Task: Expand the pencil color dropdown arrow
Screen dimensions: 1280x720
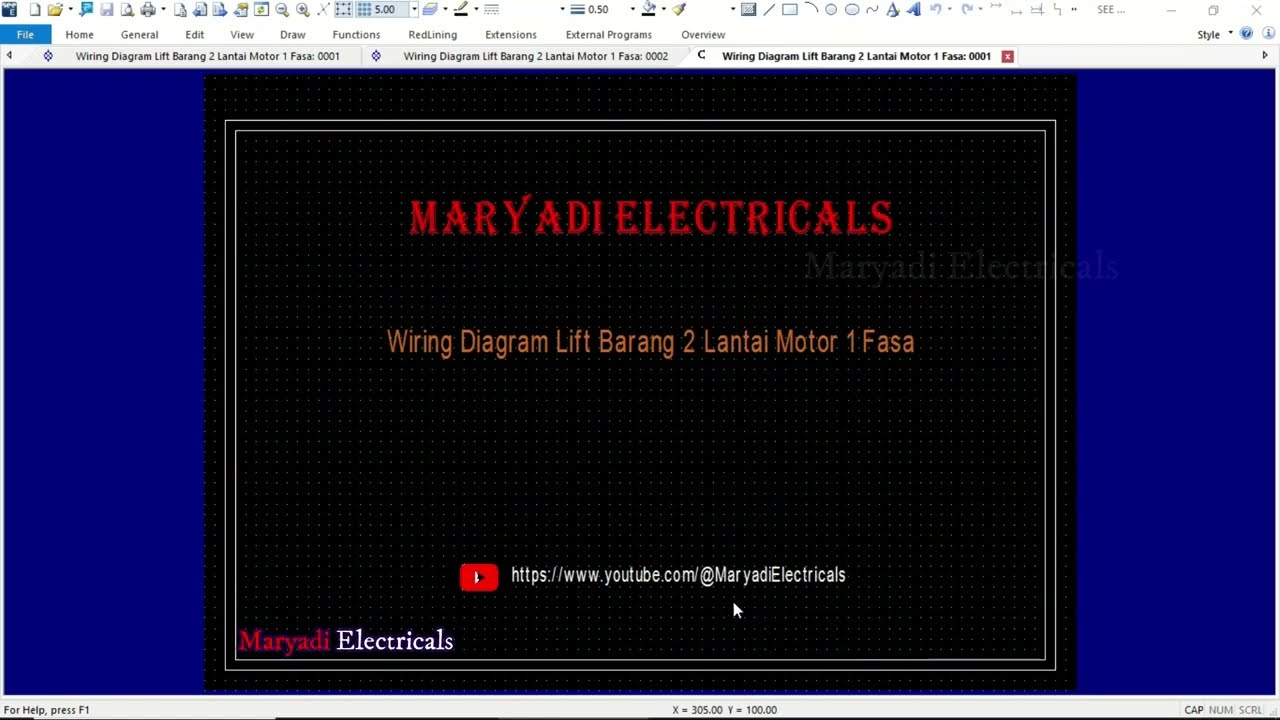Action: pyautogui.click(x=476, y=9)
